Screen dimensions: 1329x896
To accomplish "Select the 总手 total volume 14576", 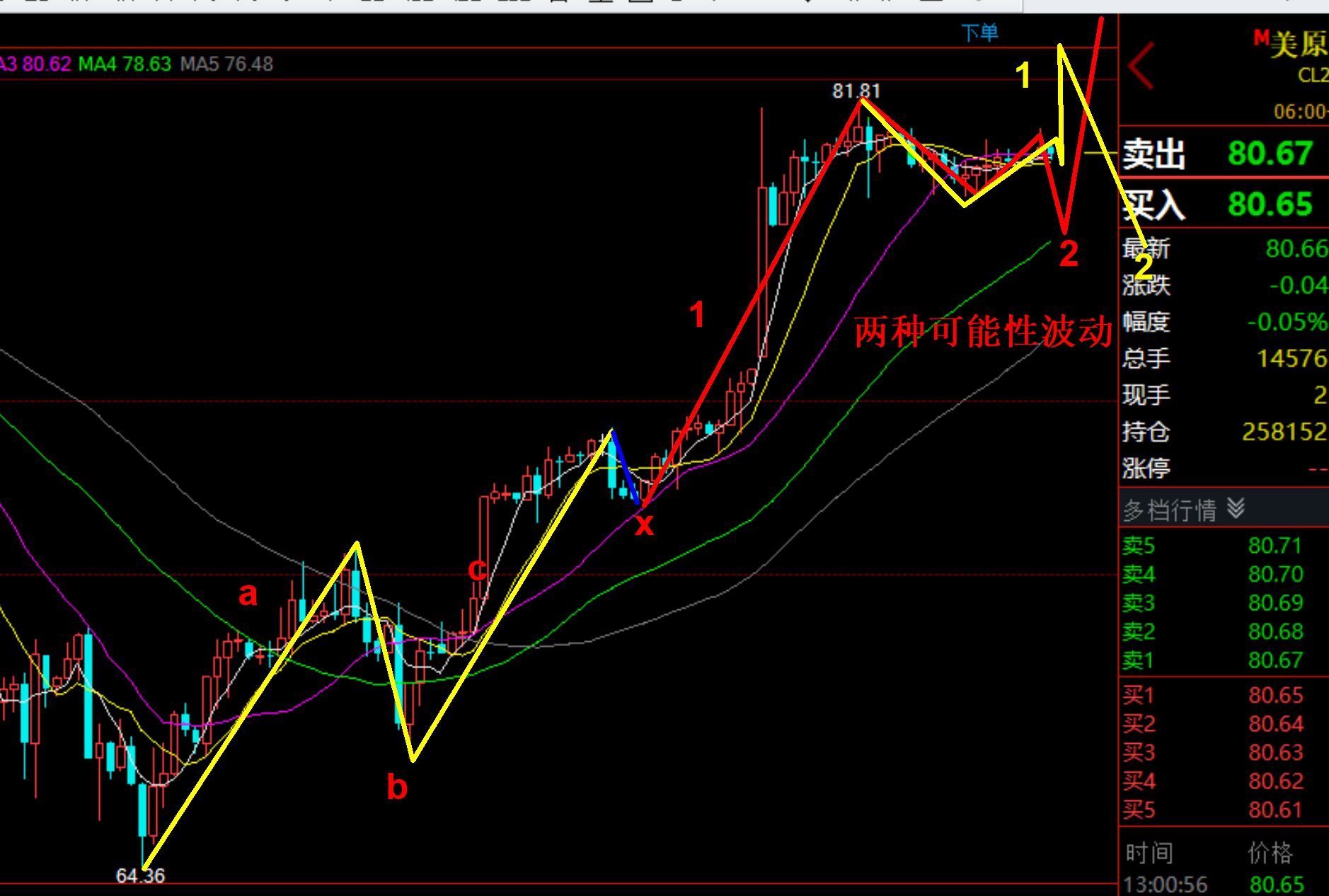I will pyautogui.click(x=1291, y=358).
